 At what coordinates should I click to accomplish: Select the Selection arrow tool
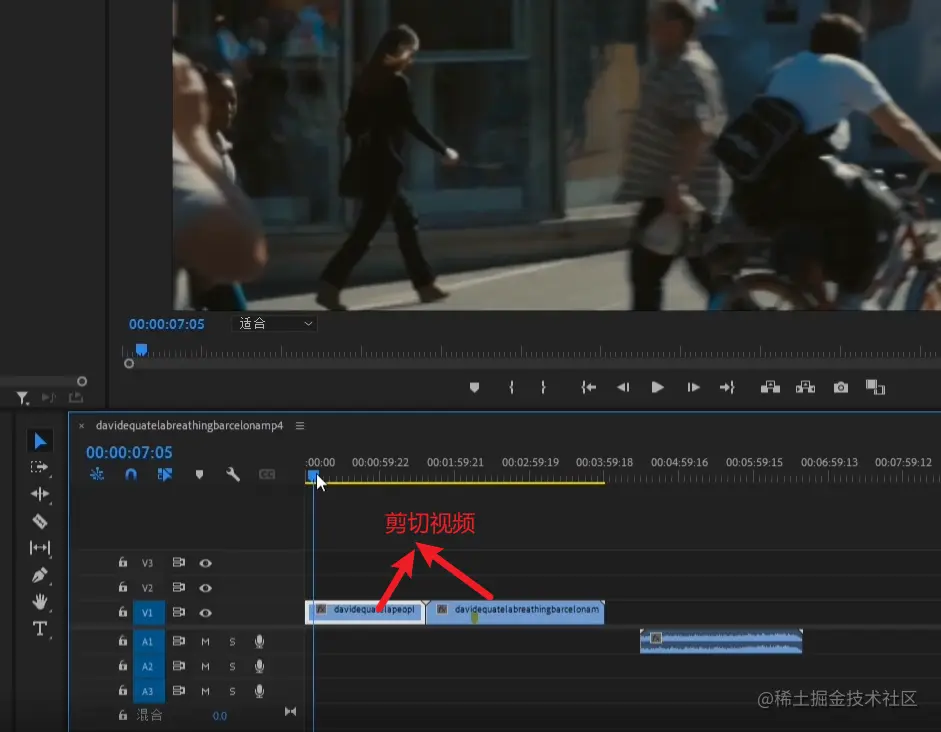(40, 441)
